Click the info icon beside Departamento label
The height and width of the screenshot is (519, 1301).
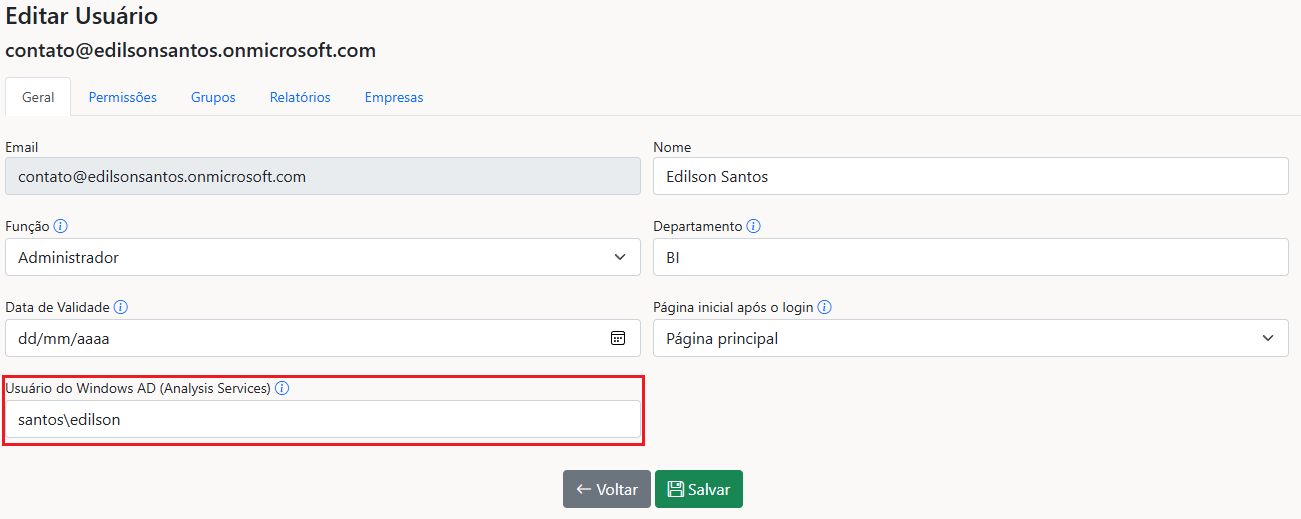[x=754, y=226]
